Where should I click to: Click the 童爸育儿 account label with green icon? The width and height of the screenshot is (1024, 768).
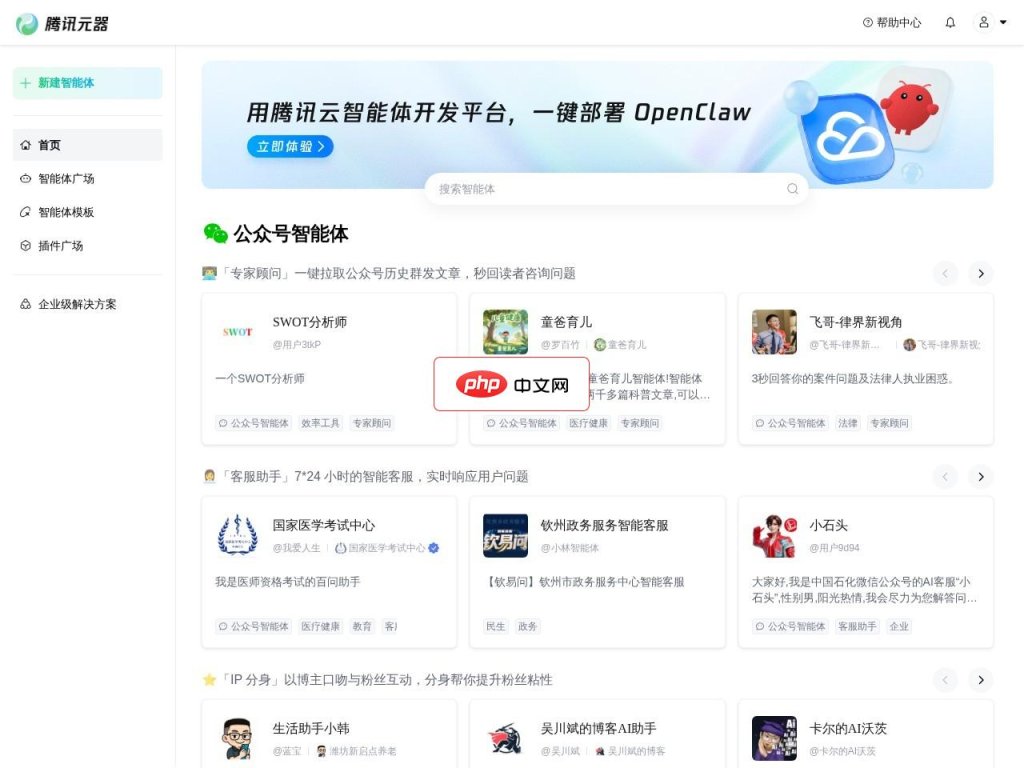620,344
